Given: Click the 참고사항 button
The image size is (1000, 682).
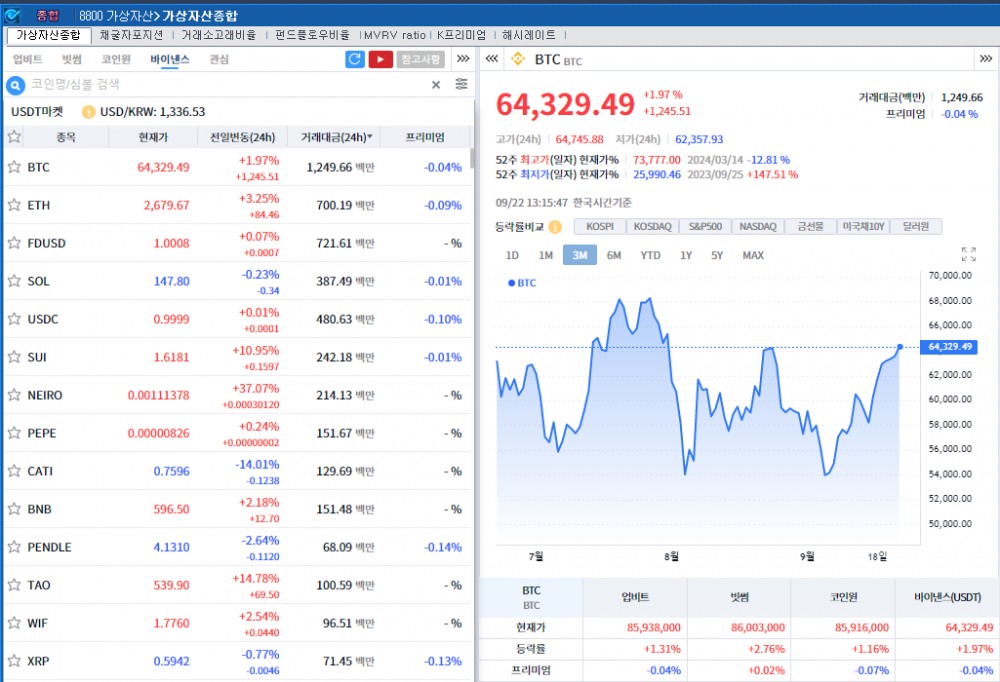Looking at the screenshot, I should (x=418, y=59).
